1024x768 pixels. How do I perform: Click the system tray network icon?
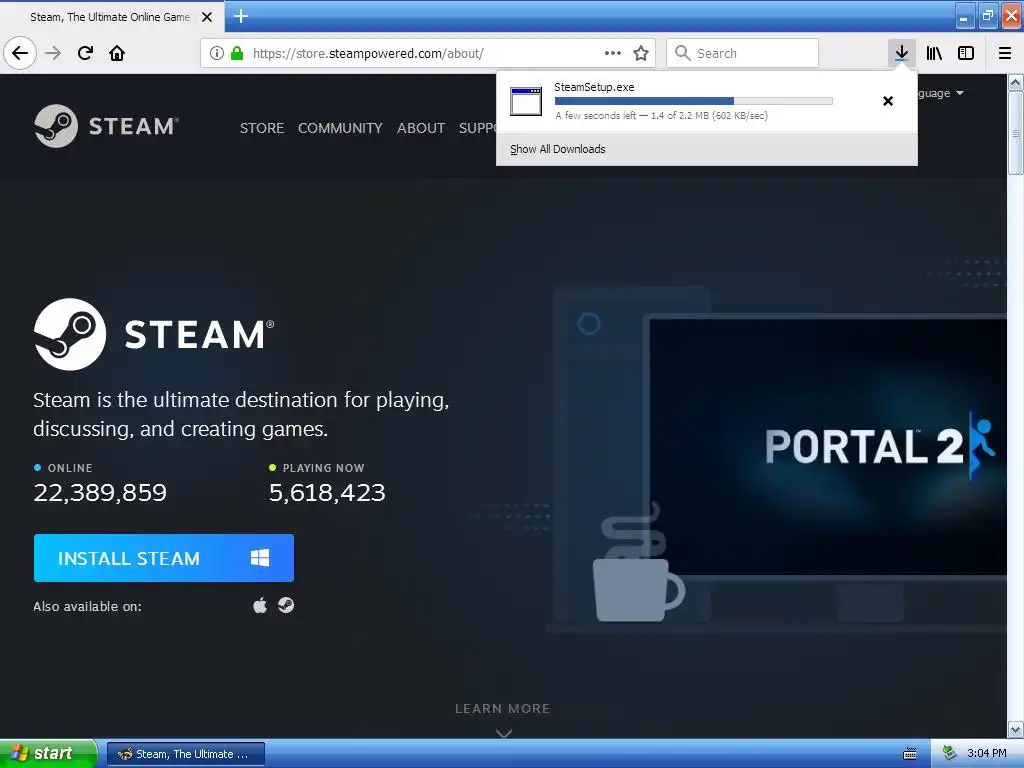(950, 754)
